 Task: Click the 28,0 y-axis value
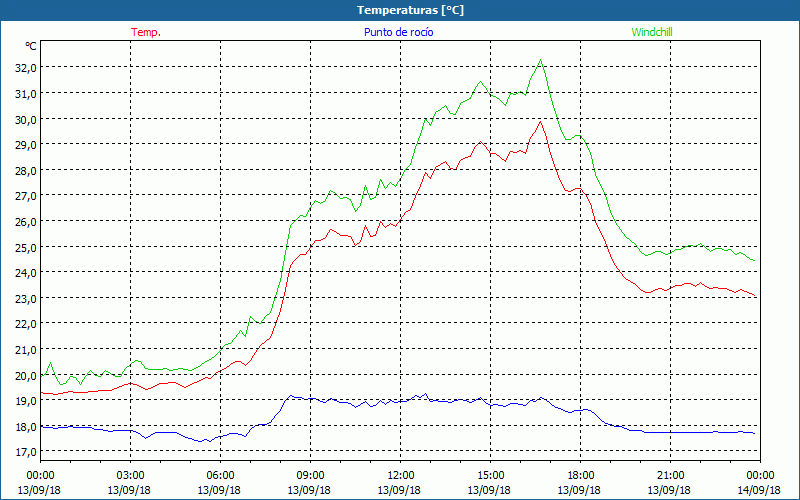pyautogui.click(x=25, y=170)
